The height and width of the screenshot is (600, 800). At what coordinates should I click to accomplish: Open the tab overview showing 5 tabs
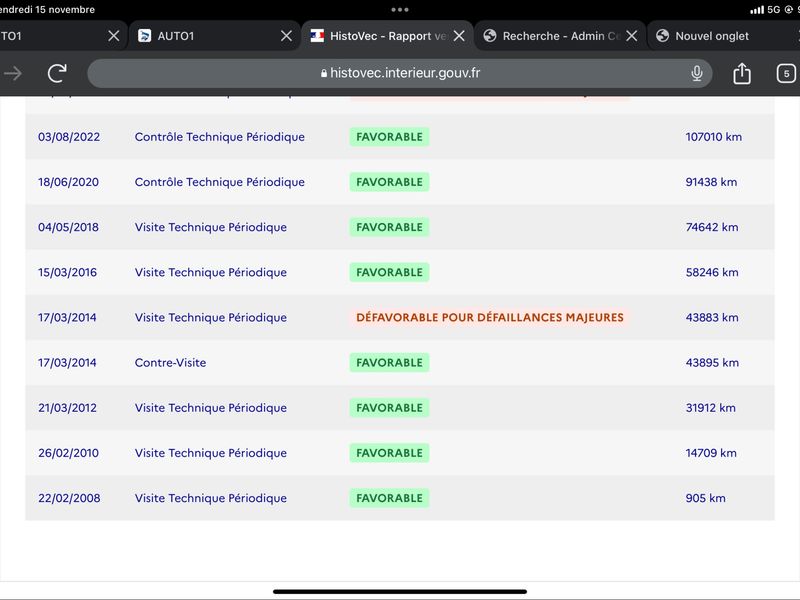tap(786, 73)
